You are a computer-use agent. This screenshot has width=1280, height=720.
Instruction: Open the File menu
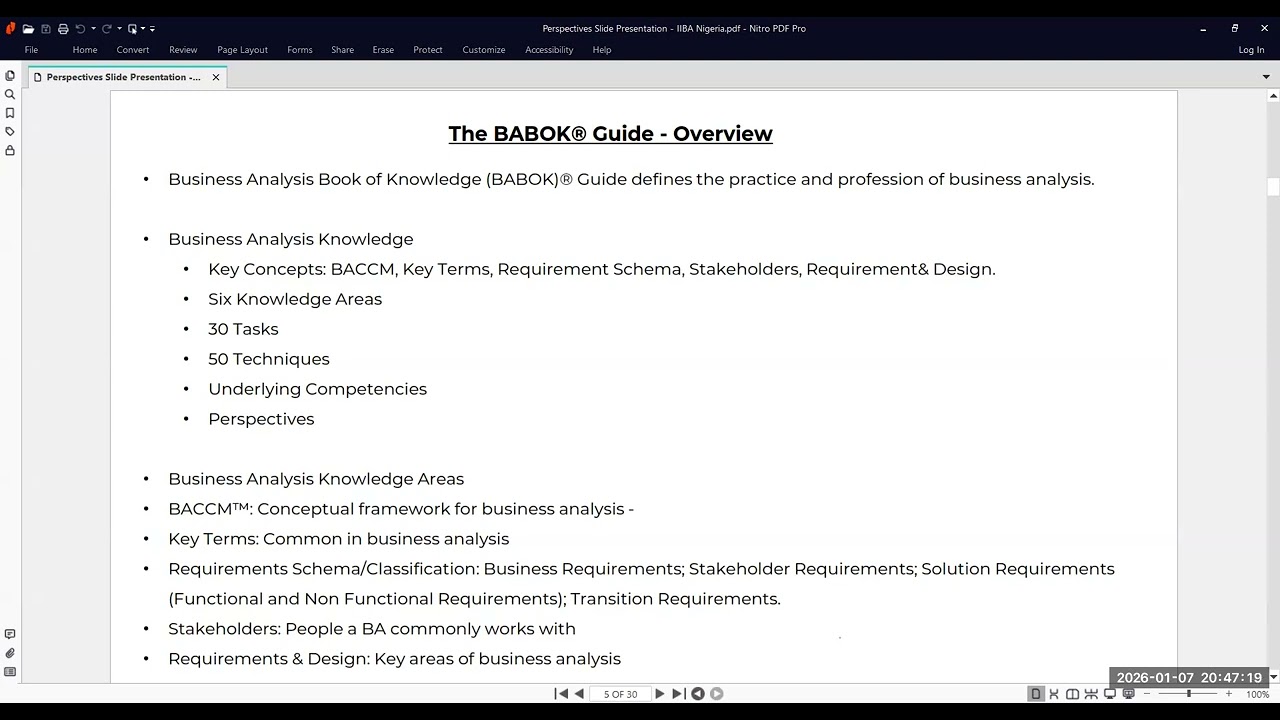point(31,50)
